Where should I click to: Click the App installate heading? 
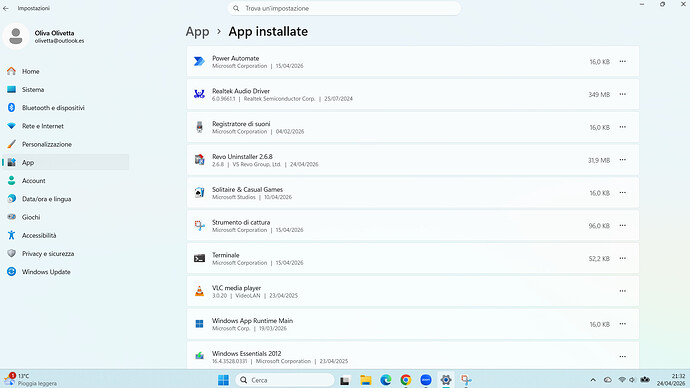[268, 32]
